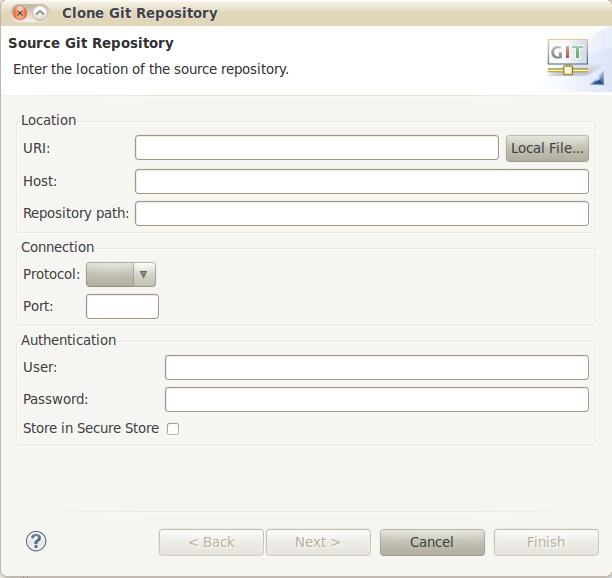The width and height of the screenshot is (612, 578).
Task: Click the Next > button
Action: click(x=318, y=542)
